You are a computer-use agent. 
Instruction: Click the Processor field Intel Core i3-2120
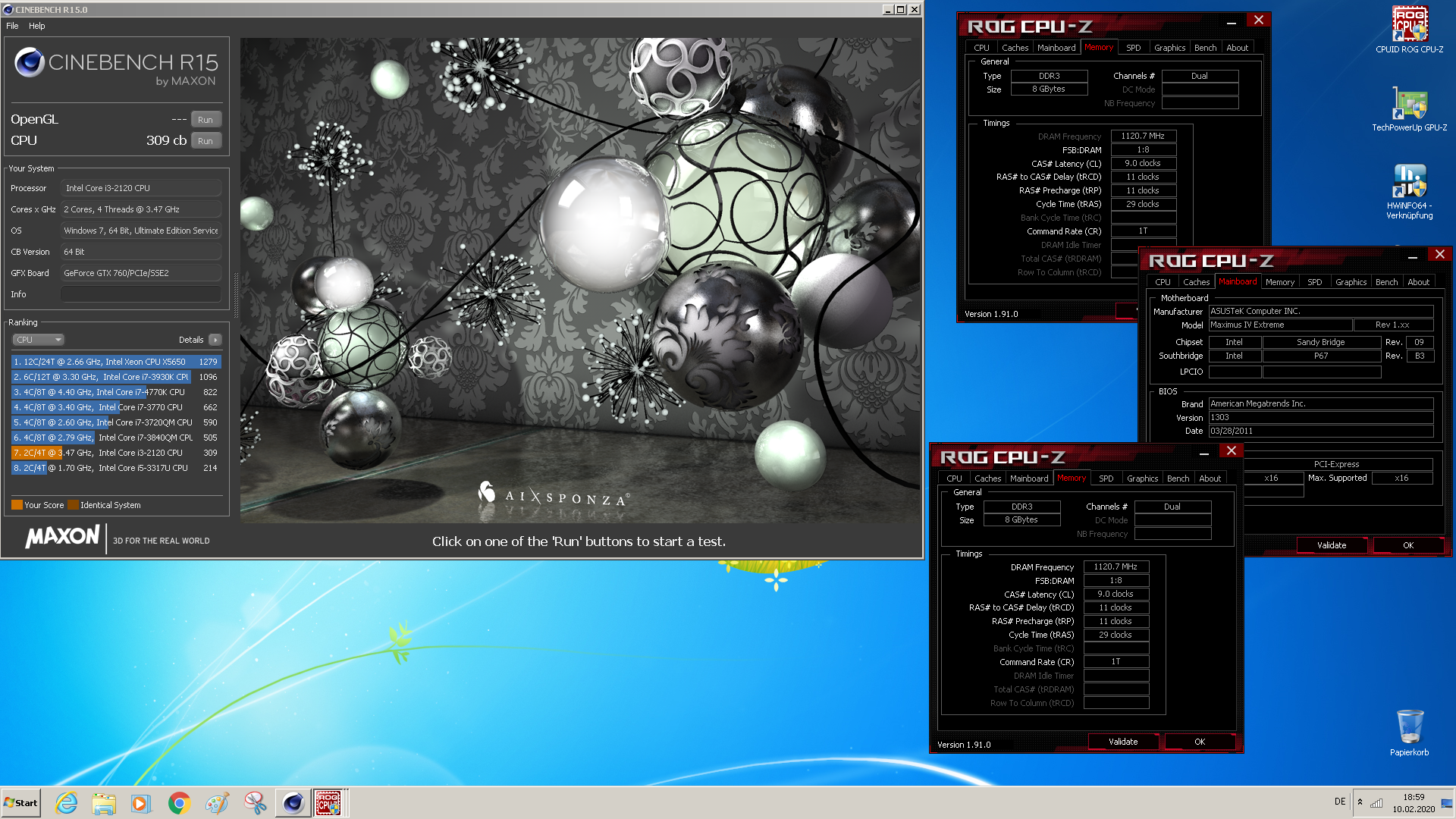point(141,188)
